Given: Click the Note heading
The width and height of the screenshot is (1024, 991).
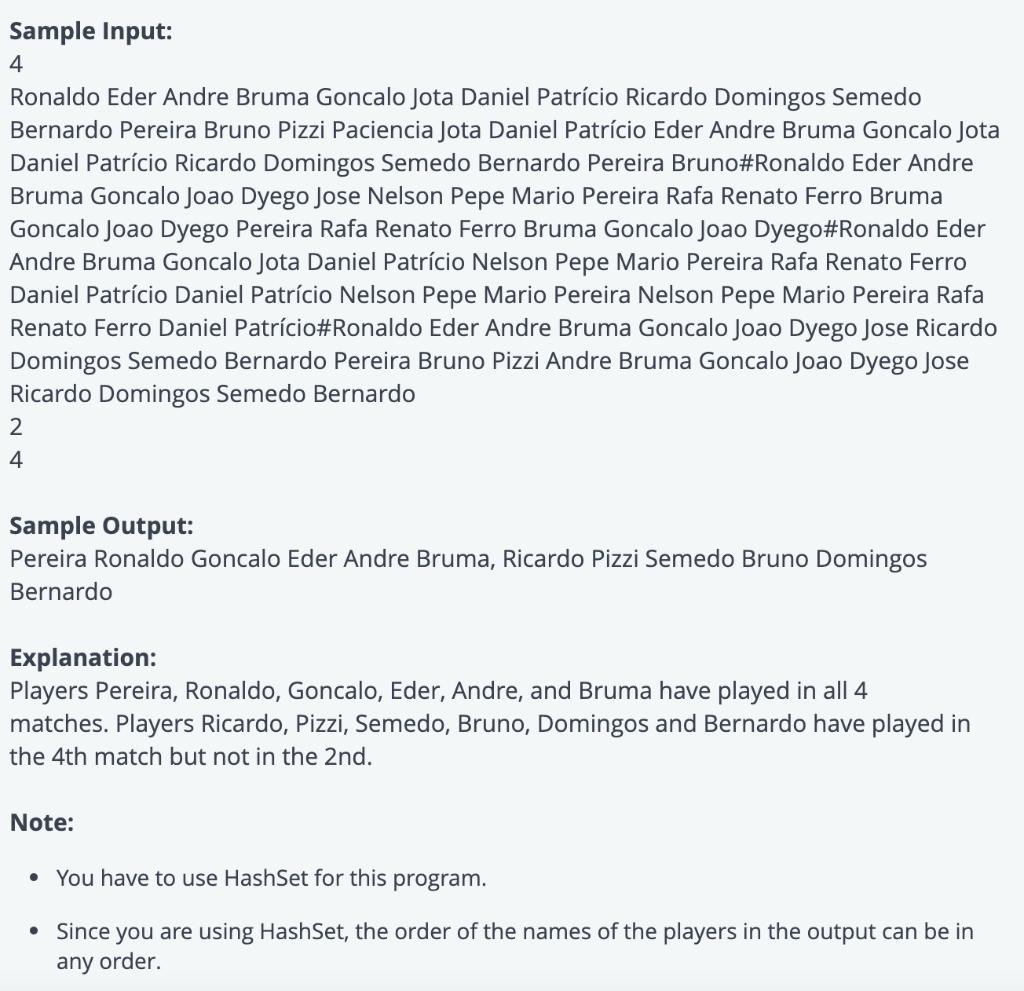Looking at the screenshot, I should coord(42,822).
